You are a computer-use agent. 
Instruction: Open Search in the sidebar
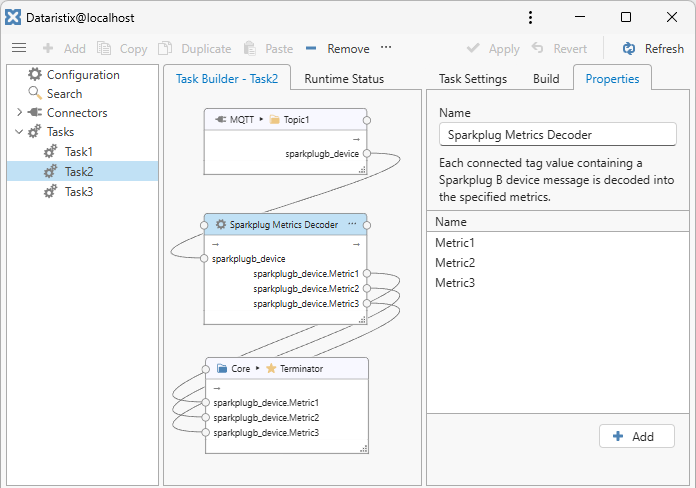64,94
